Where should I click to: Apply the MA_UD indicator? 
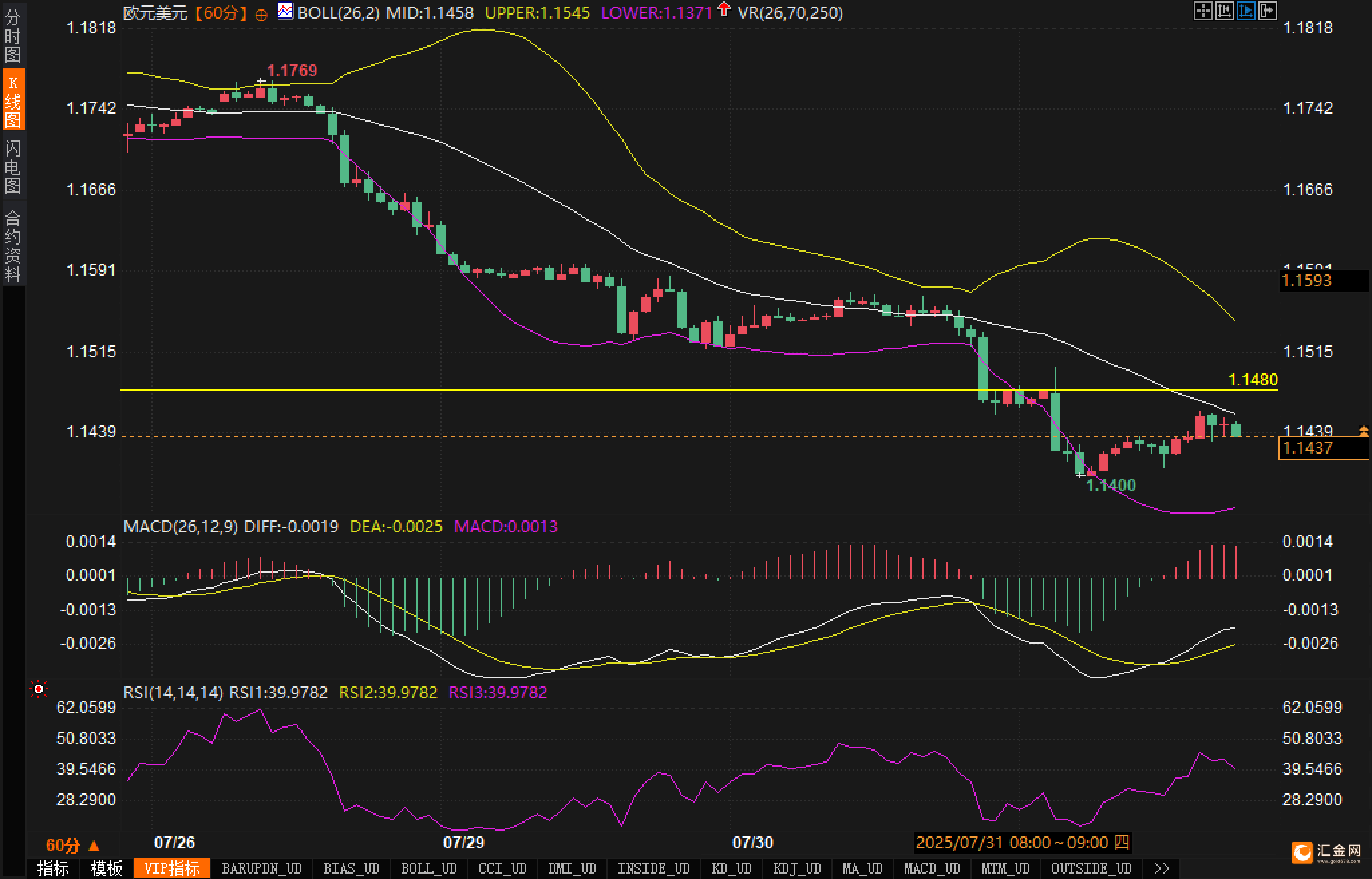[x=863, y=868]
